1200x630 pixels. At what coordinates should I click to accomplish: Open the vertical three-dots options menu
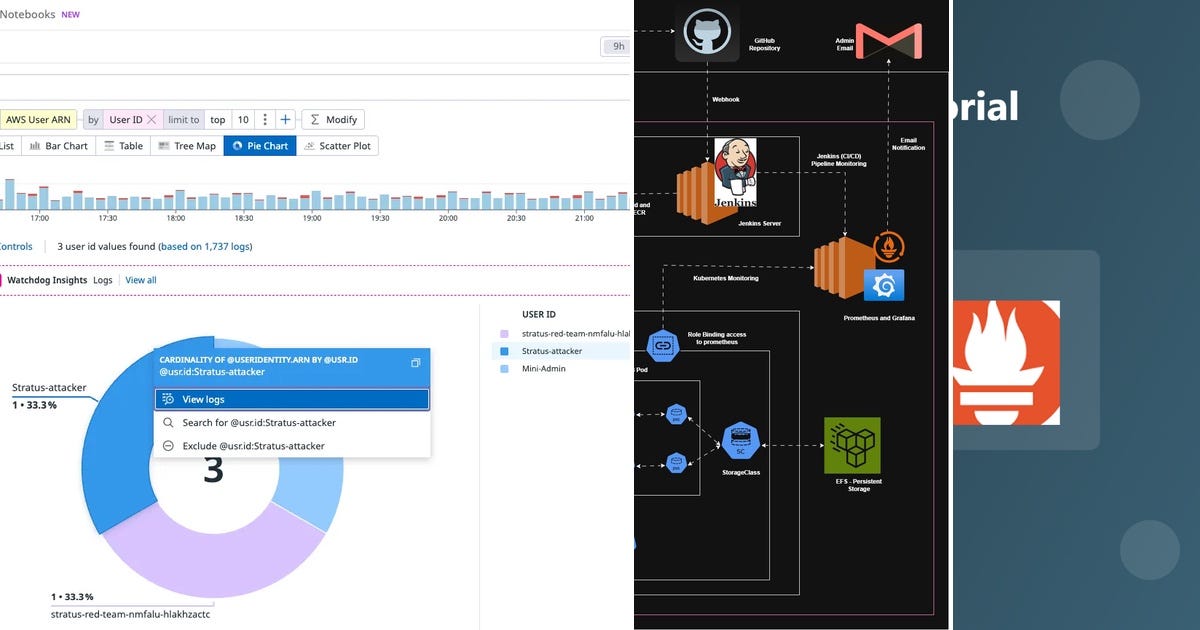pos(265,120)
